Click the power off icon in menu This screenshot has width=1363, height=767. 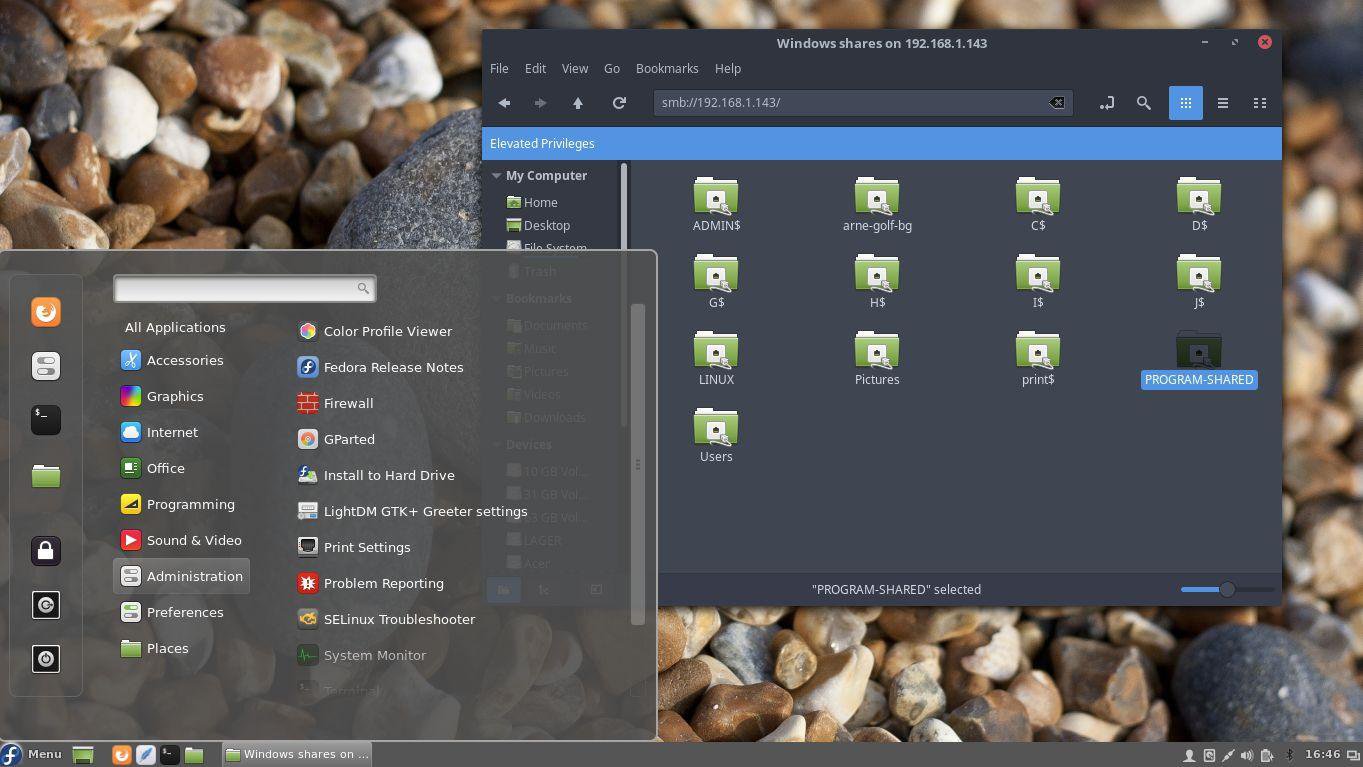(x=46, y=658)
